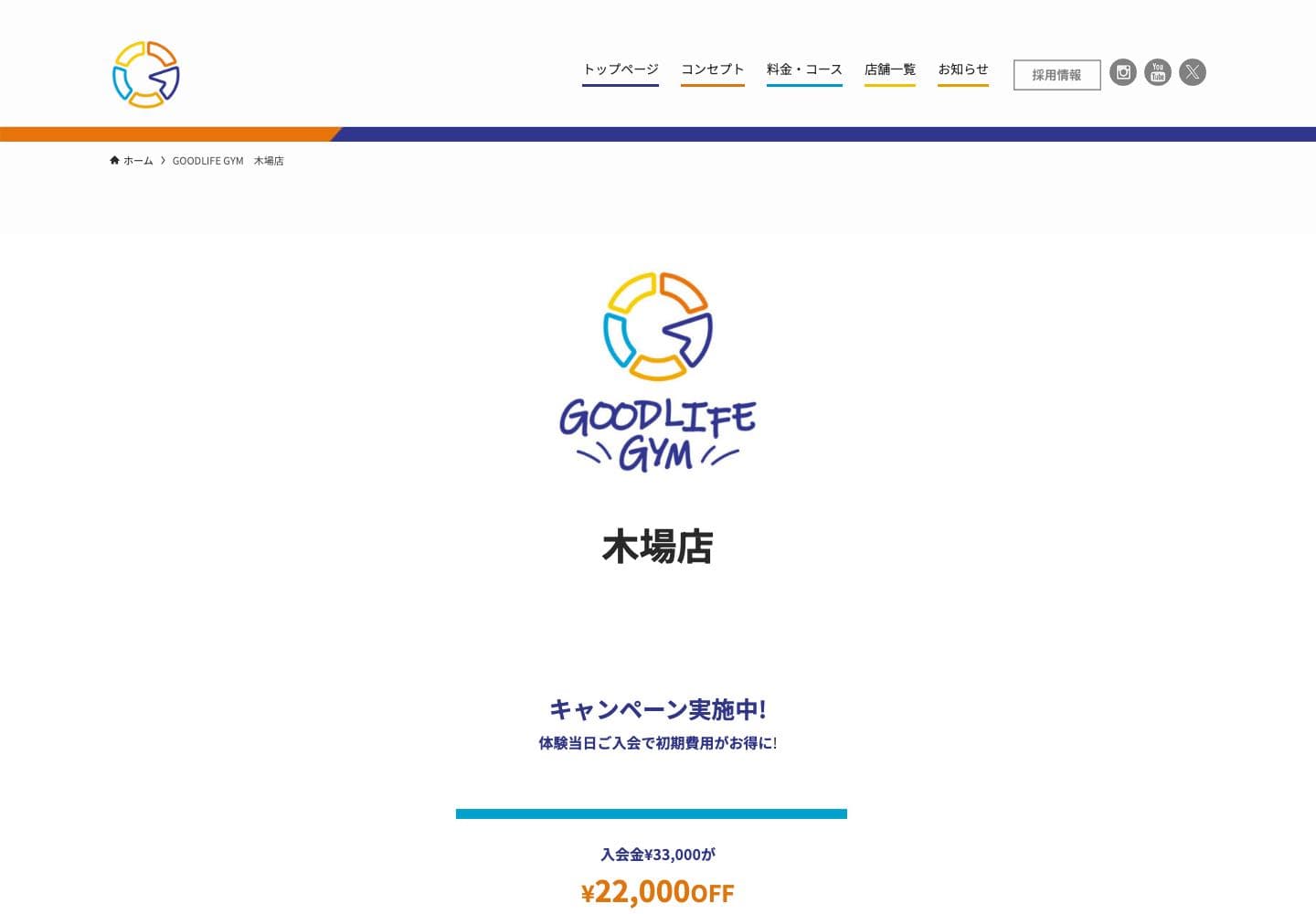Click the 採用情報 button
1316x914 pixels.
coord(1056,75)
